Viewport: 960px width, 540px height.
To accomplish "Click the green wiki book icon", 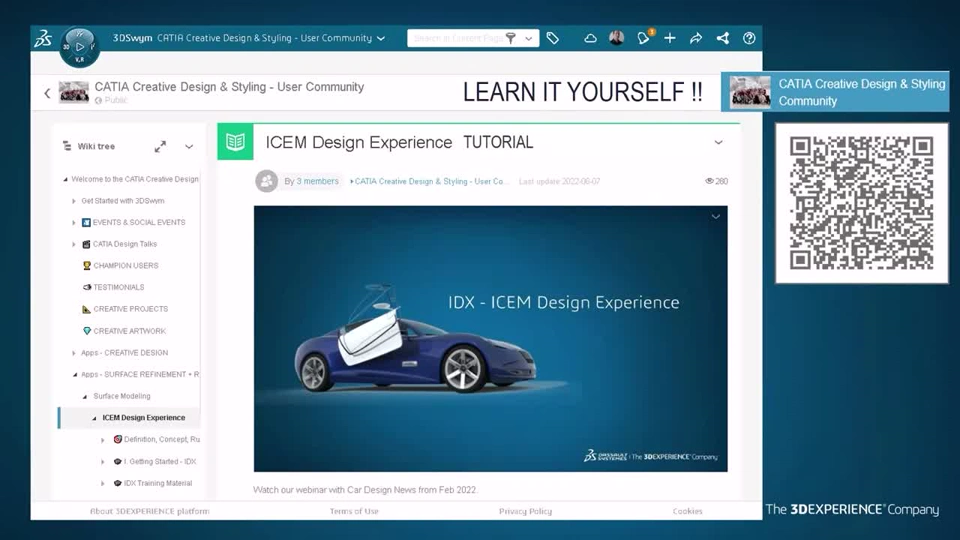I will (235, 142).
